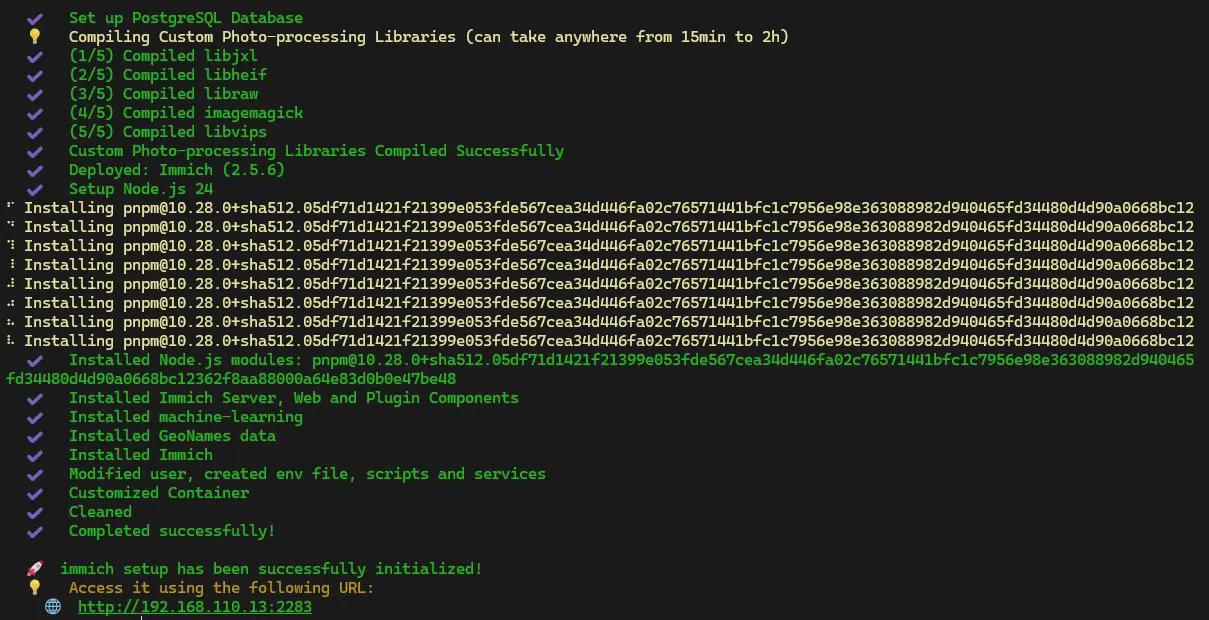This screenshot has width=1209, height=620.
Task: Click the rocket icon before immich setup message
Action: click(35, 569)
